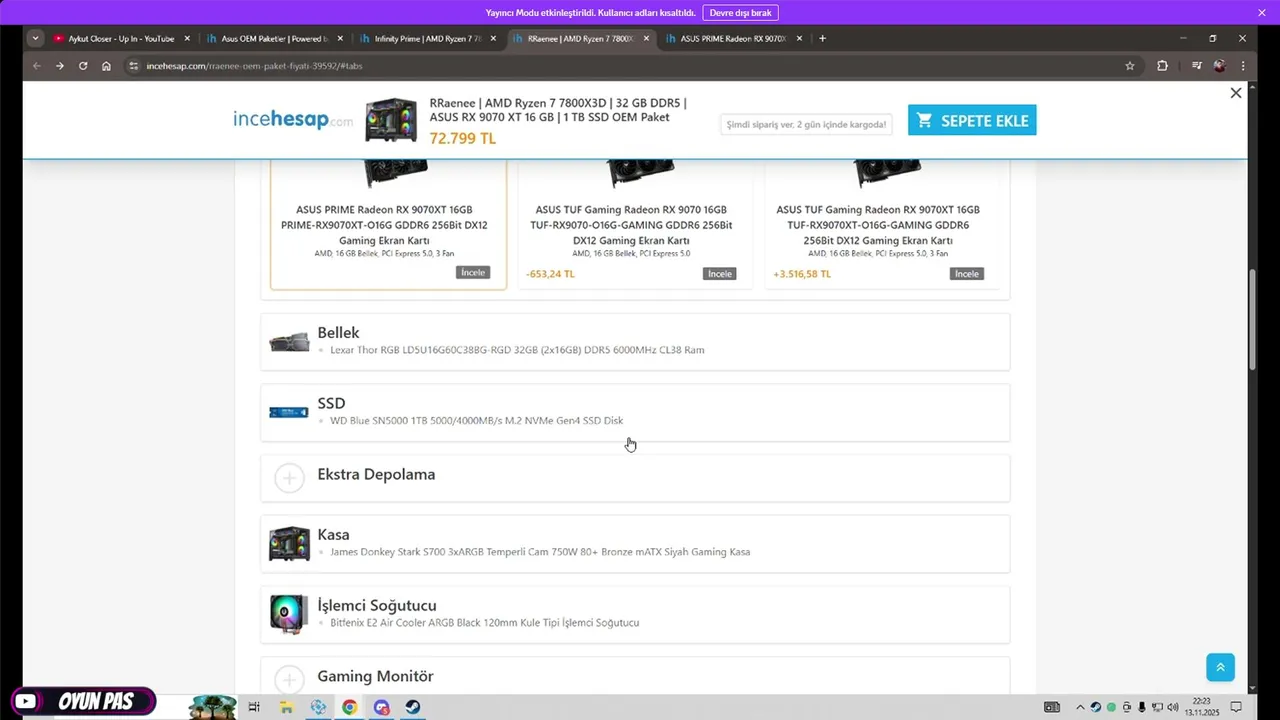
Task: Close the Infinity Prime tab
Action: [x=493, y=38]
